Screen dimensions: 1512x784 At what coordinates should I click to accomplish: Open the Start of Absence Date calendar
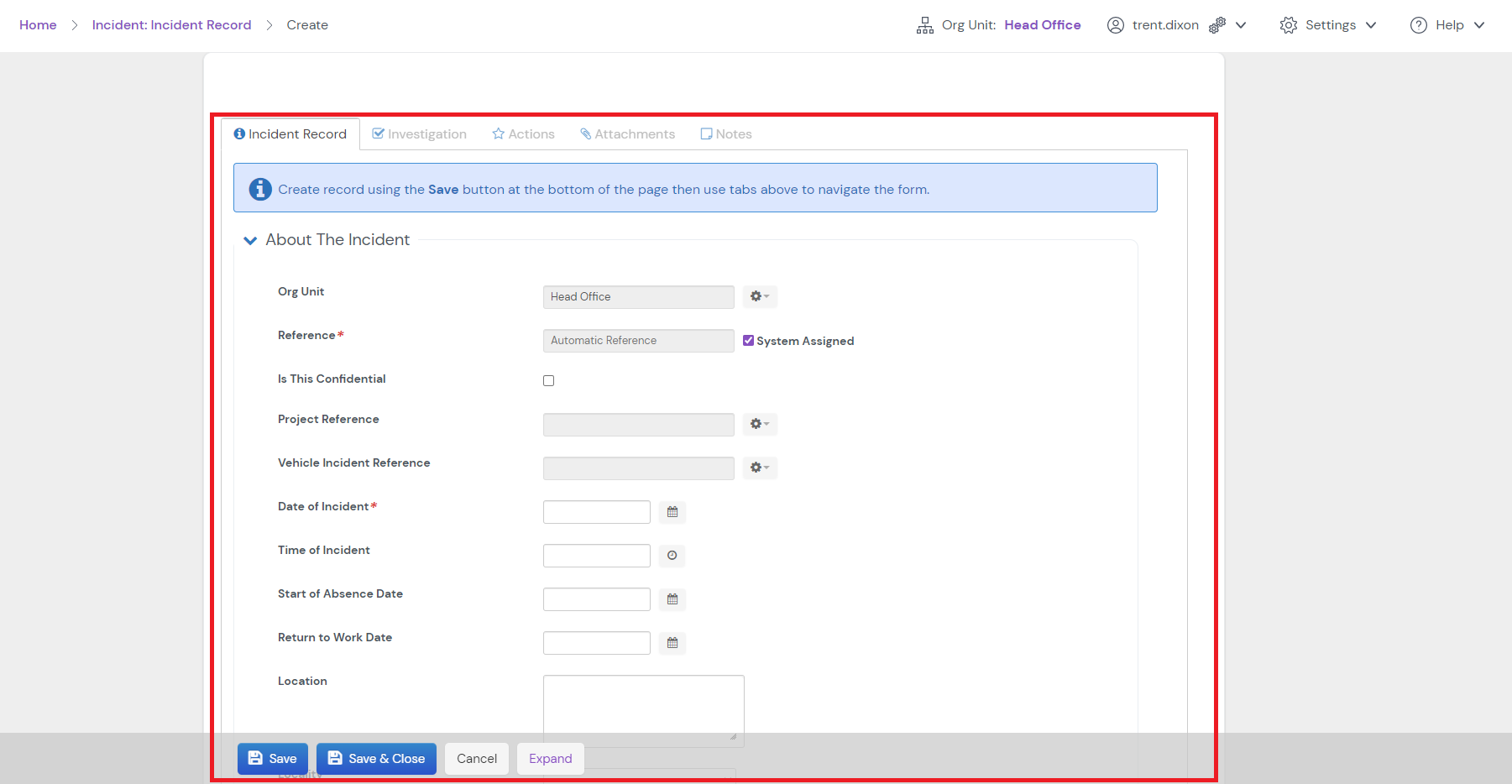pyautogui.click(x=672, y=599)
